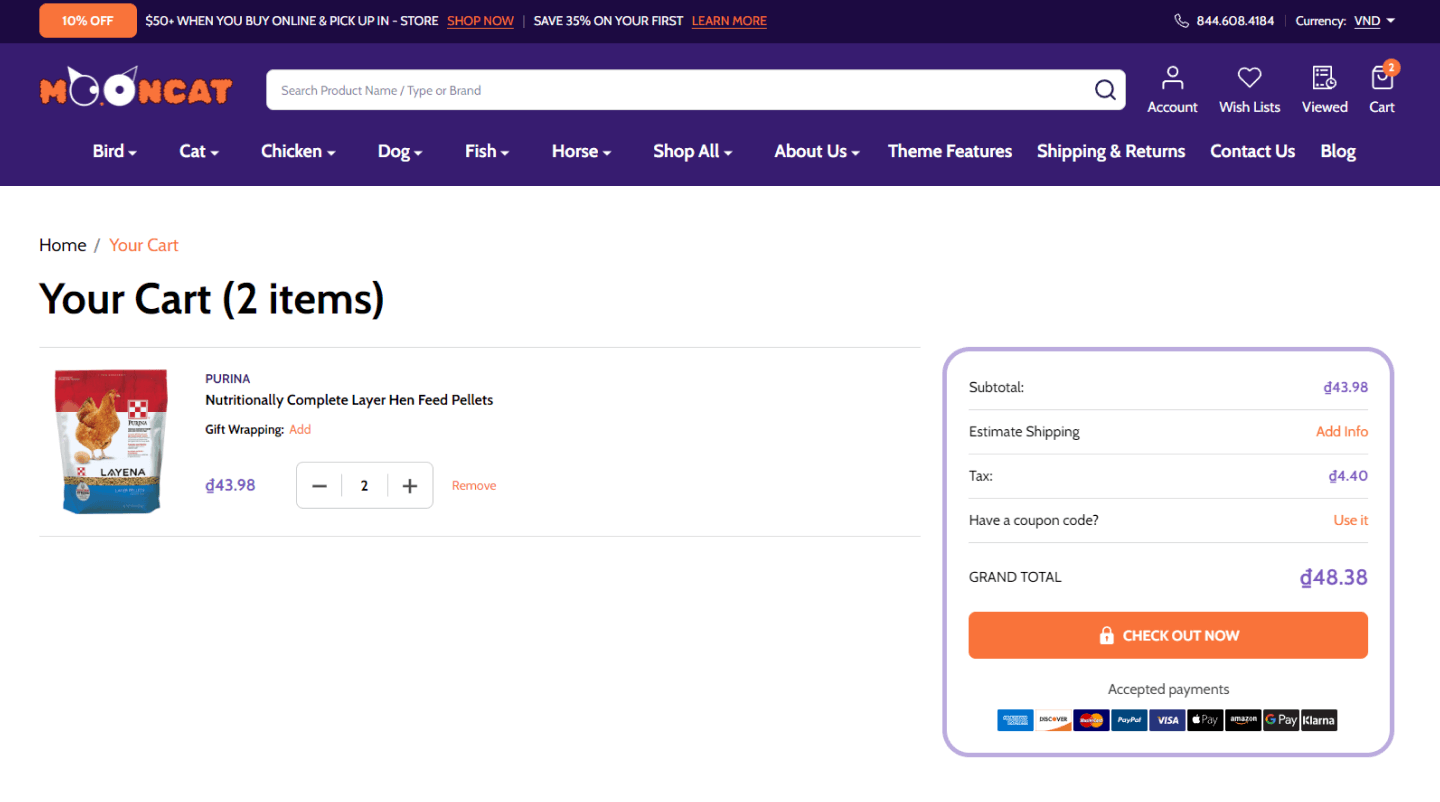1440x802 pixels.
Task: Expand the Bird menu
Action: (x=115, y=151)
